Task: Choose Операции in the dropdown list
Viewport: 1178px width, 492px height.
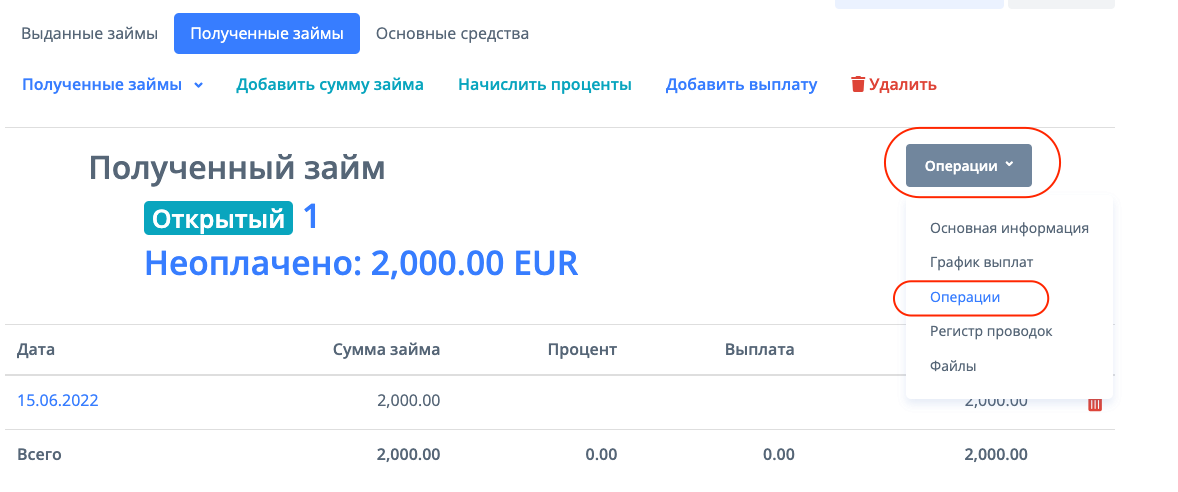Action: (965, 297)
